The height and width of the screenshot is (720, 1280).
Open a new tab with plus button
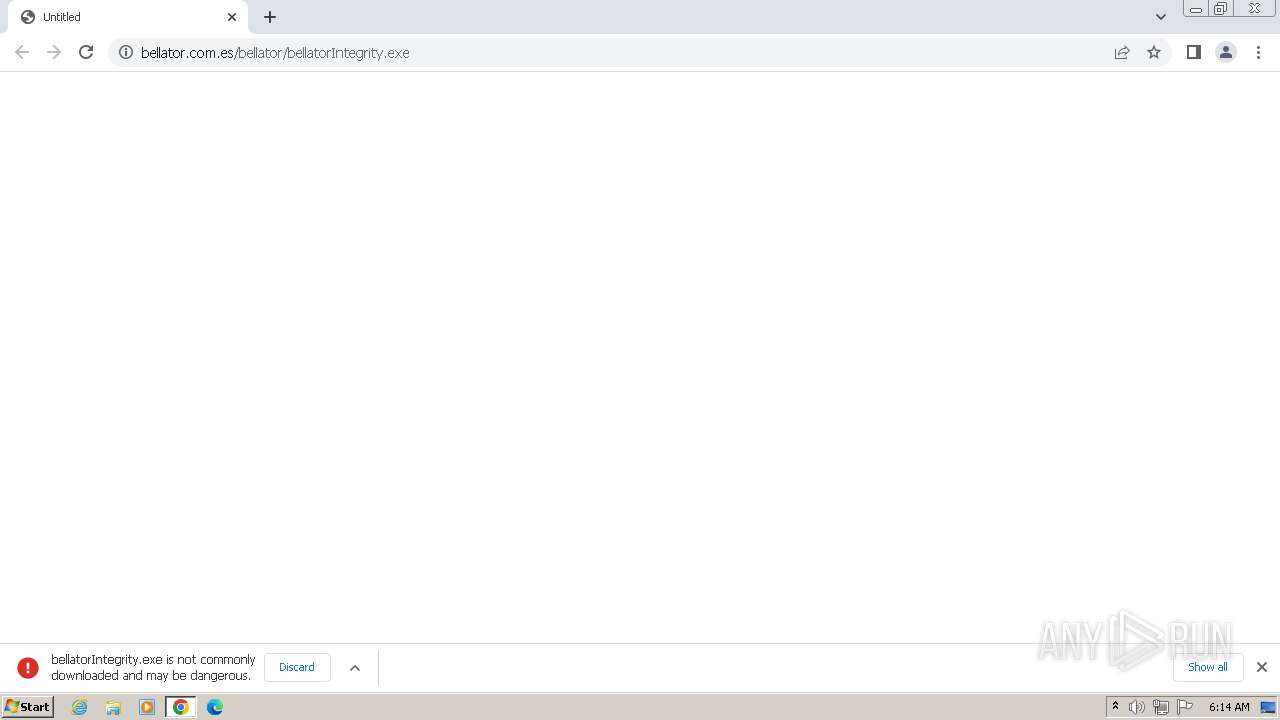[270, 17]
